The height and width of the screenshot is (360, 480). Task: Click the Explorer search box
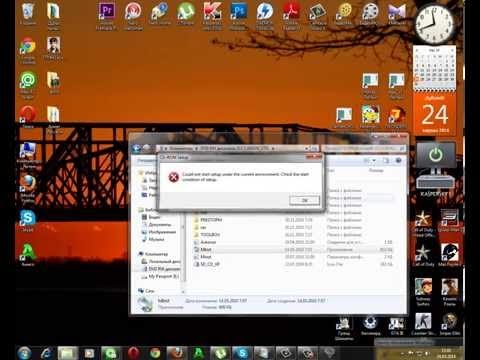point(364,148)
